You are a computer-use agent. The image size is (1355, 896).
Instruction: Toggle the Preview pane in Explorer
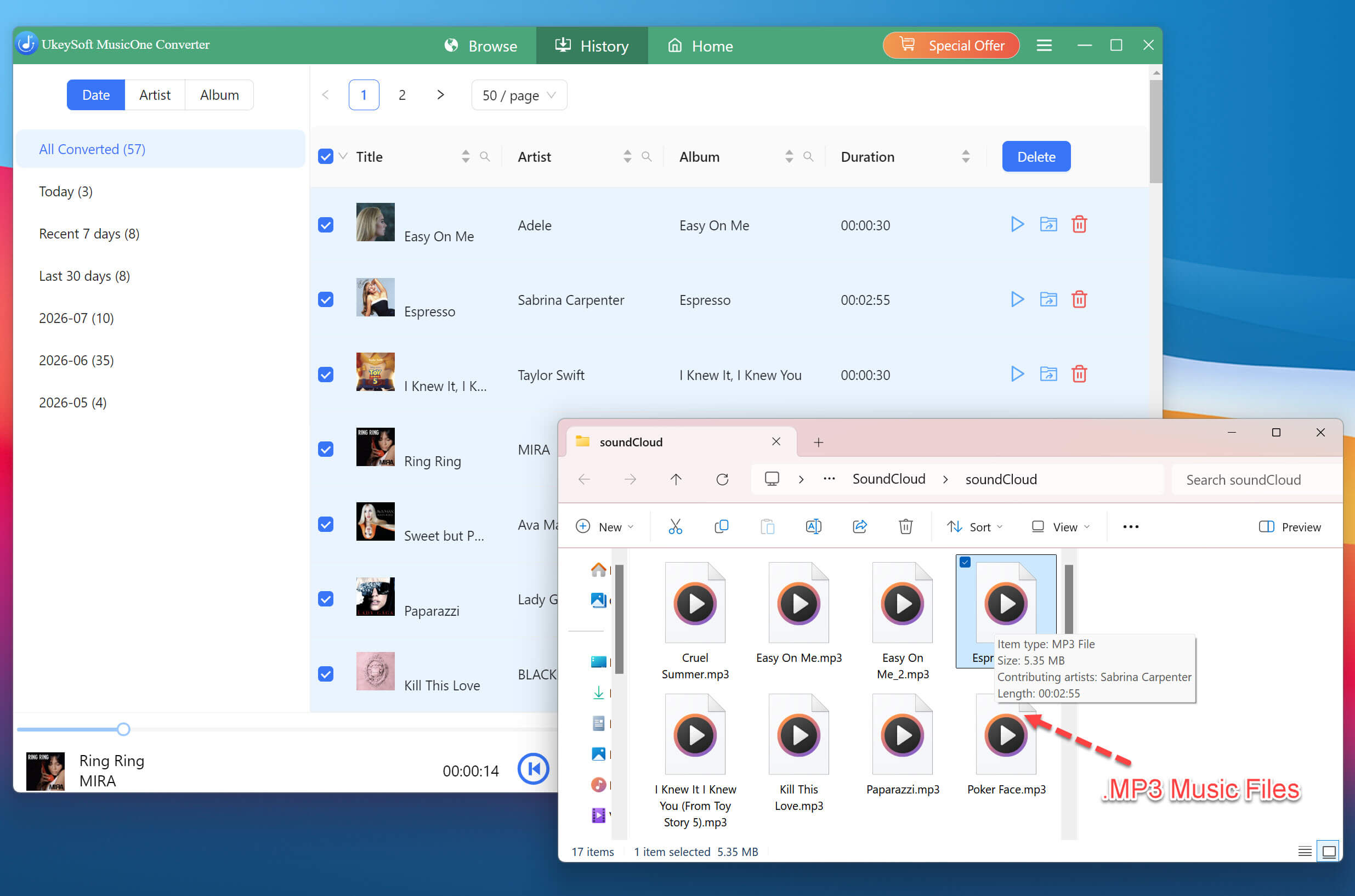[1290, 527]
